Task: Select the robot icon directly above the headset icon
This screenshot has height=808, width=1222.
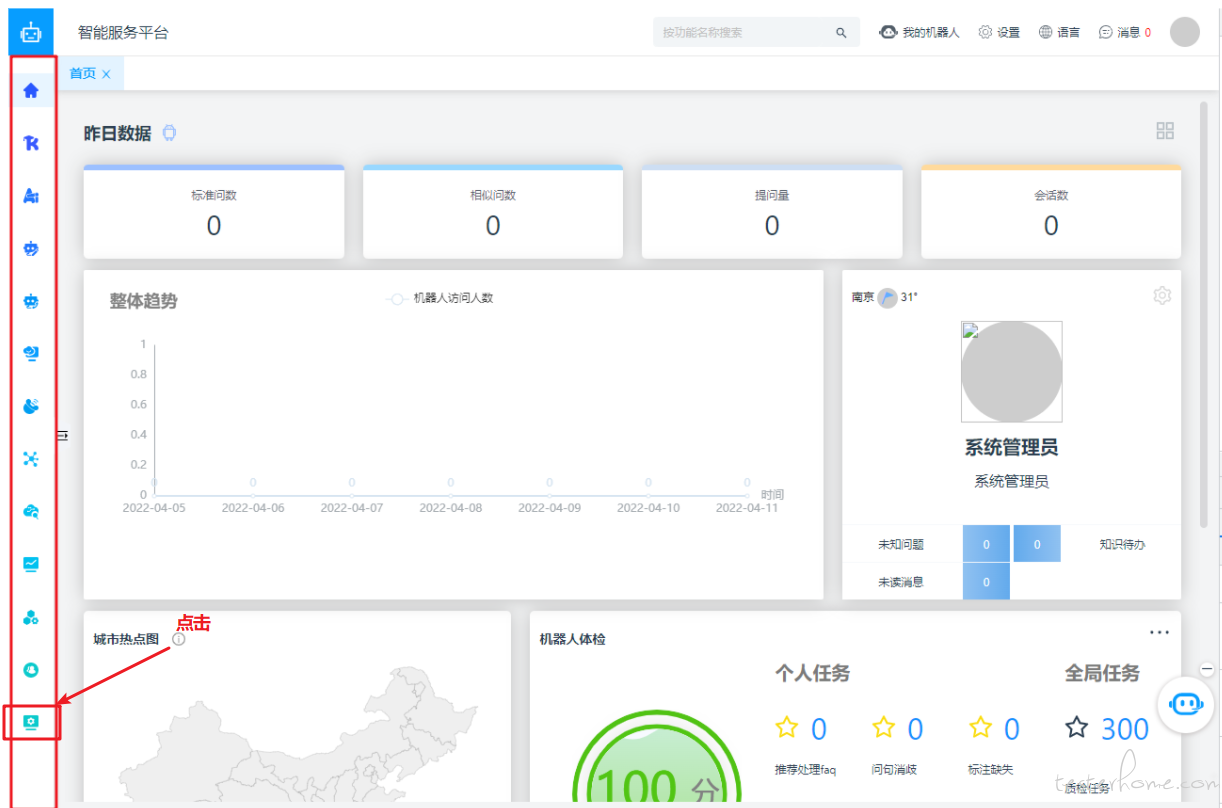Action: (31, 301)
